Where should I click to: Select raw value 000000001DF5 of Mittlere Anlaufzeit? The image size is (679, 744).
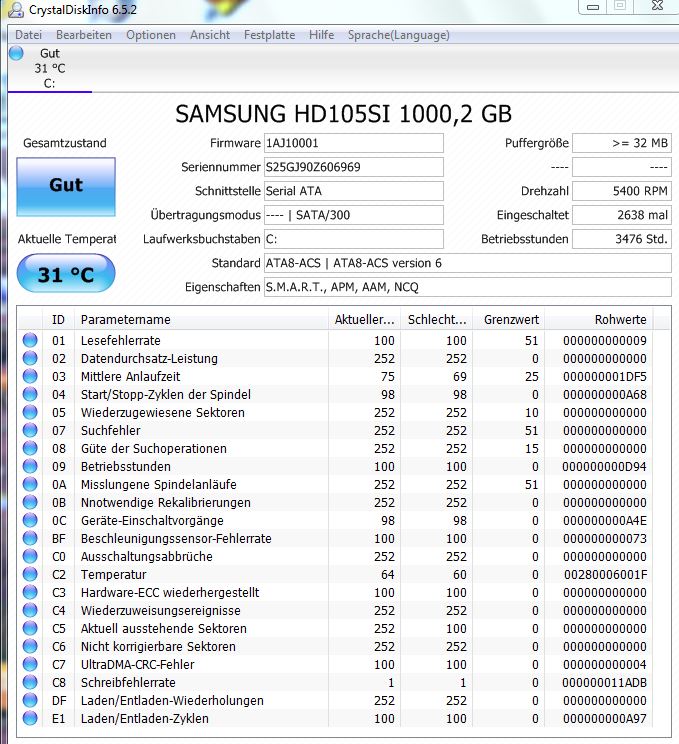[605, 376]
